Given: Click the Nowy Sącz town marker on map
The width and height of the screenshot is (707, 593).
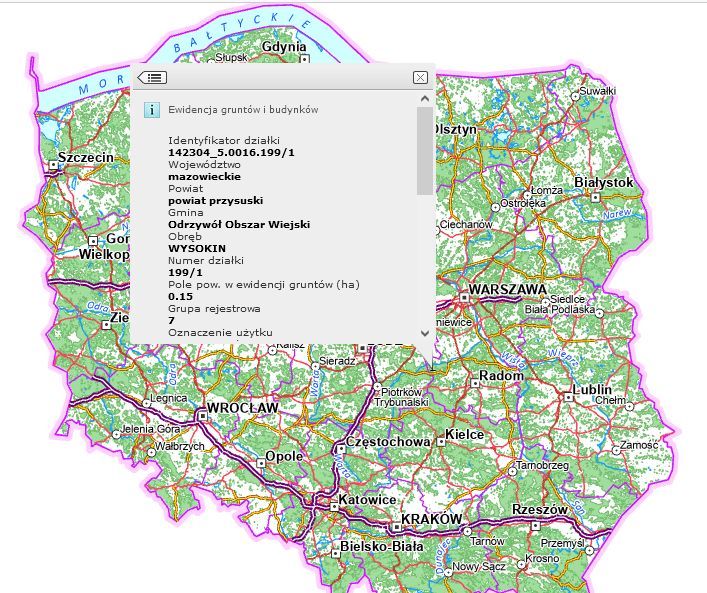Looking at the screenshot, I should [448, 572].
